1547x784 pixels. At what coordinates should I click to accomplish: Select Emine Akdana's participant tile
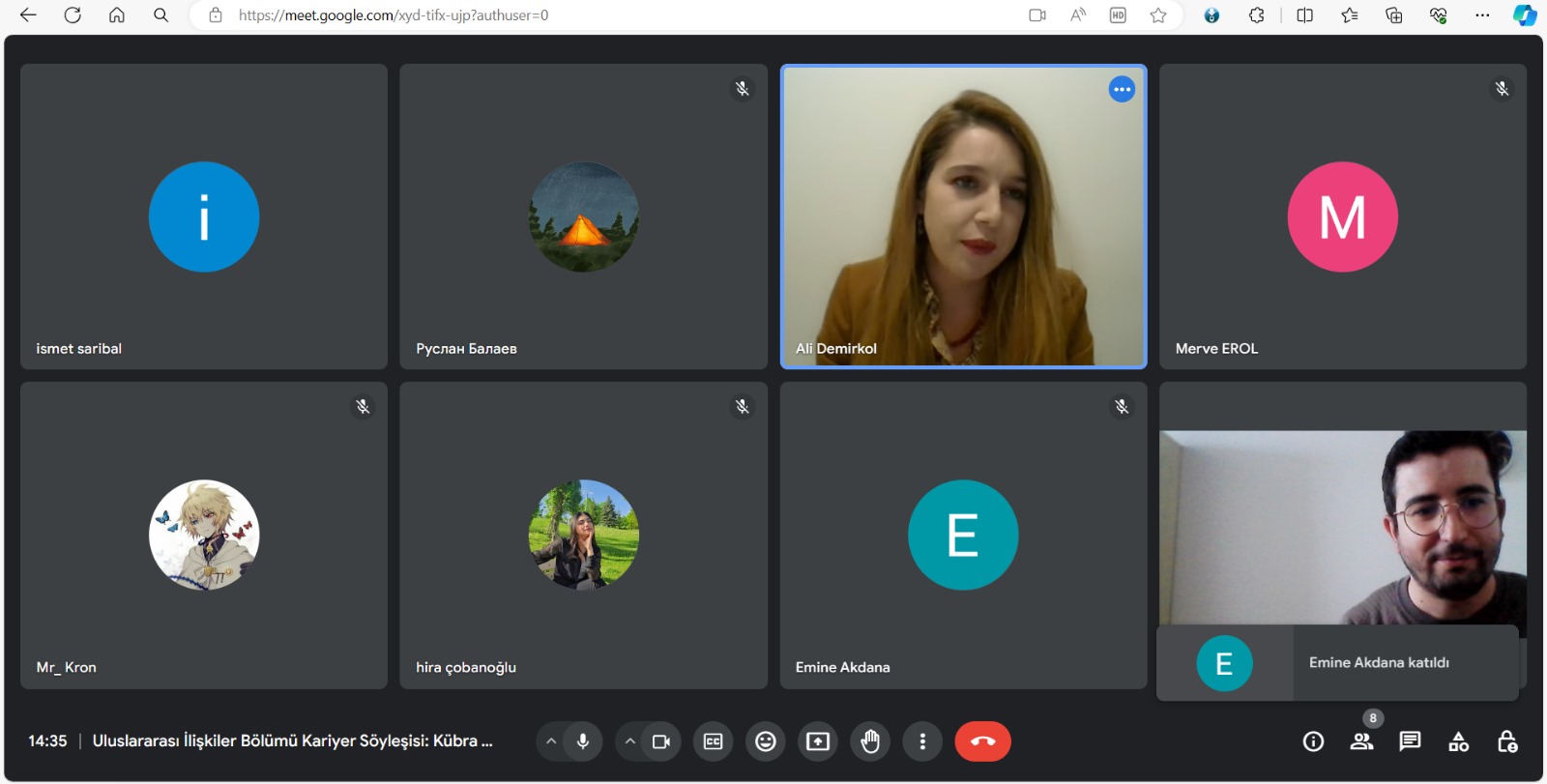963,536
